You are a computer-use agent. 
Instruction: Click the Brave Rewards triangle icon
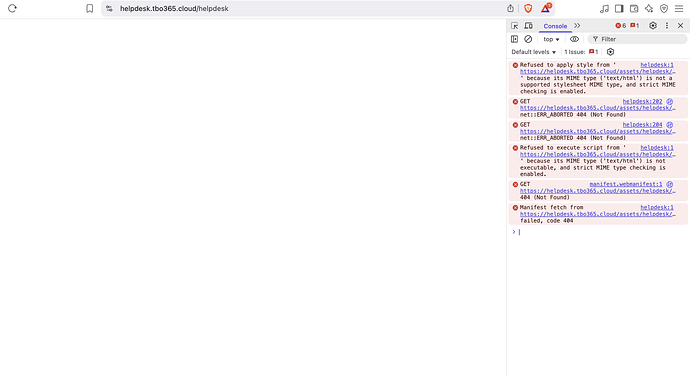546,8
